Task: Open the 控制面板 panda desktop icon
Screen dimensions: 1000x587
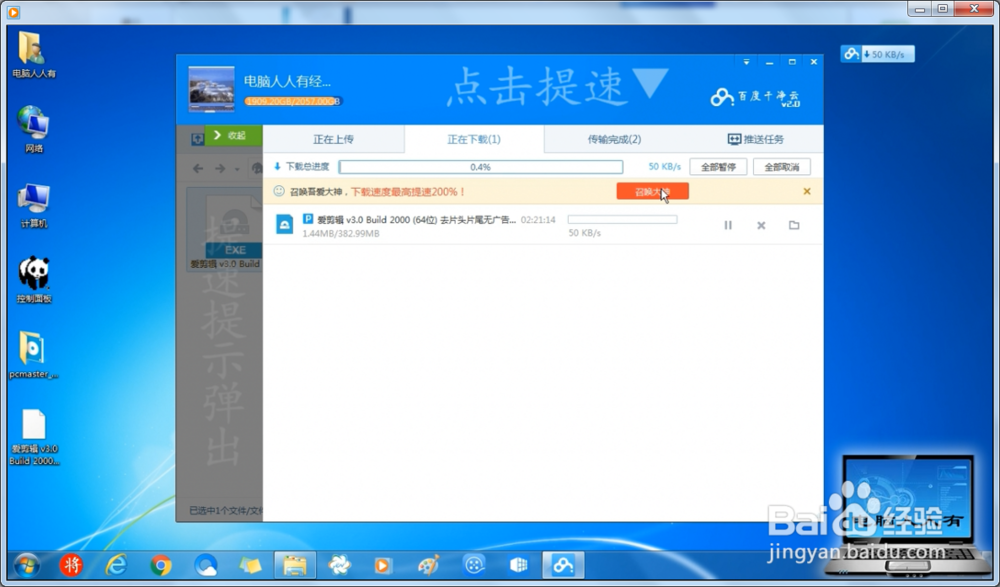Action: [34, 279]
